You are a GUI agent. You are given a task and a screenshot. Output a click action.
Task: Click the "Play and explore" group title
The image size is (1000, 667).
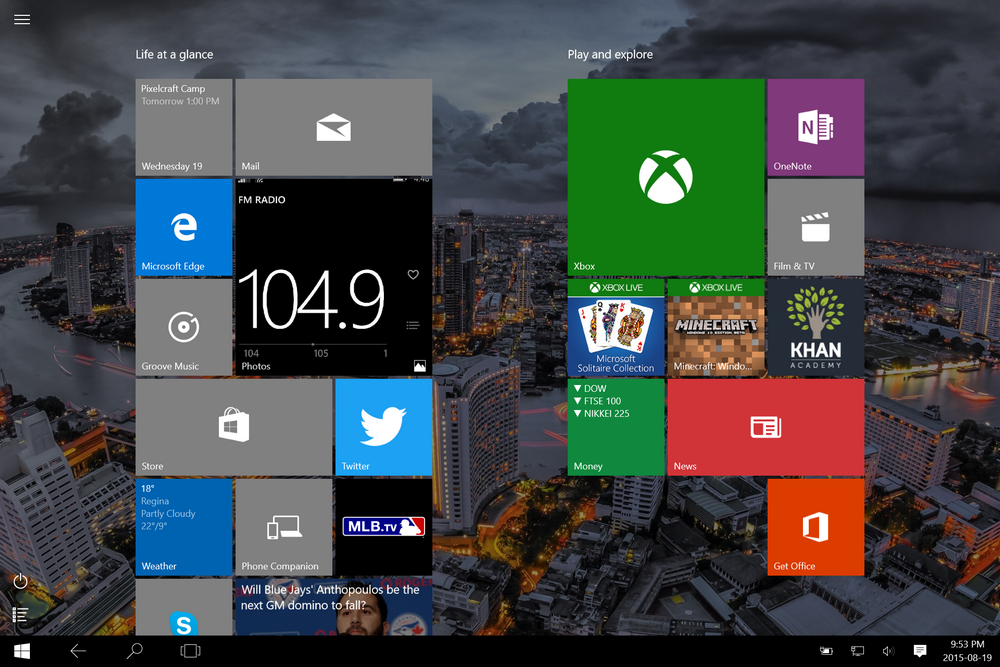point(610,55)
